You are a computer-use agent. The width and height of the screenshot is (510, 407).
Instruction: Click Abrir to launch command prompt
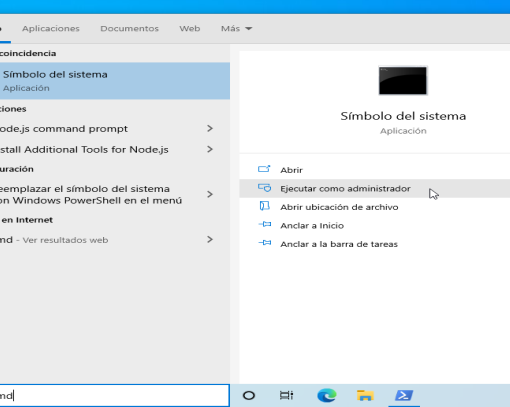click(291, 170)
